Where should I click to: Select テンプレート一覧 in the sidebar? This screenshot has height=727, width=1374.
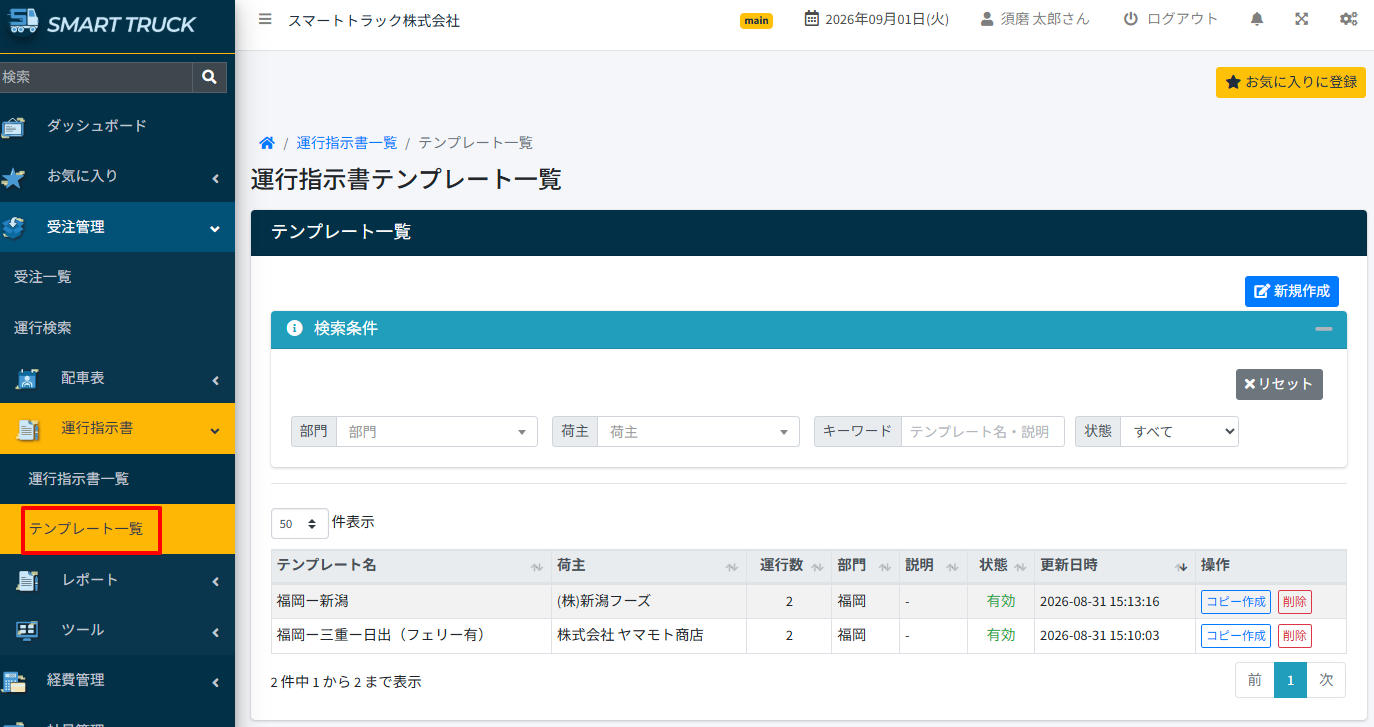click(117, 529)
